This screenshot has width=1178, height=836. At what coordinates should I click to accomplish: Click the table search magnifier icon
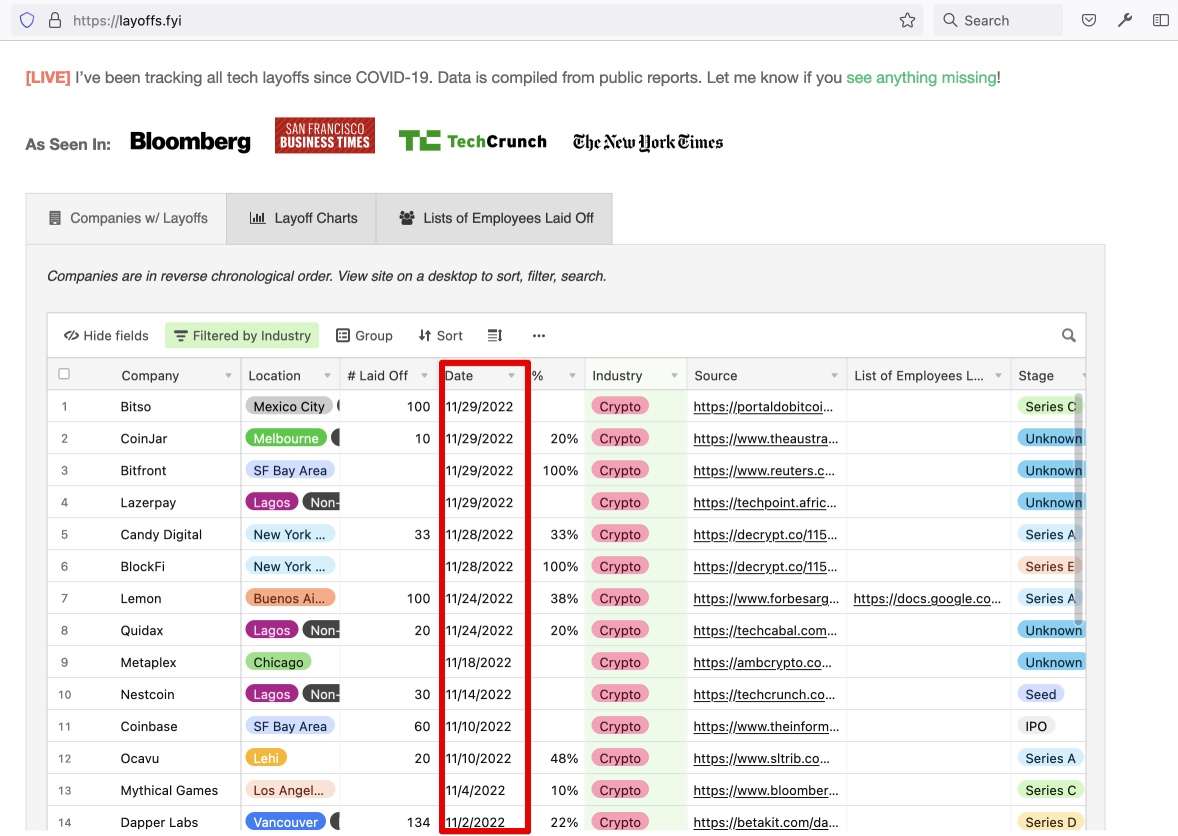1068,336
